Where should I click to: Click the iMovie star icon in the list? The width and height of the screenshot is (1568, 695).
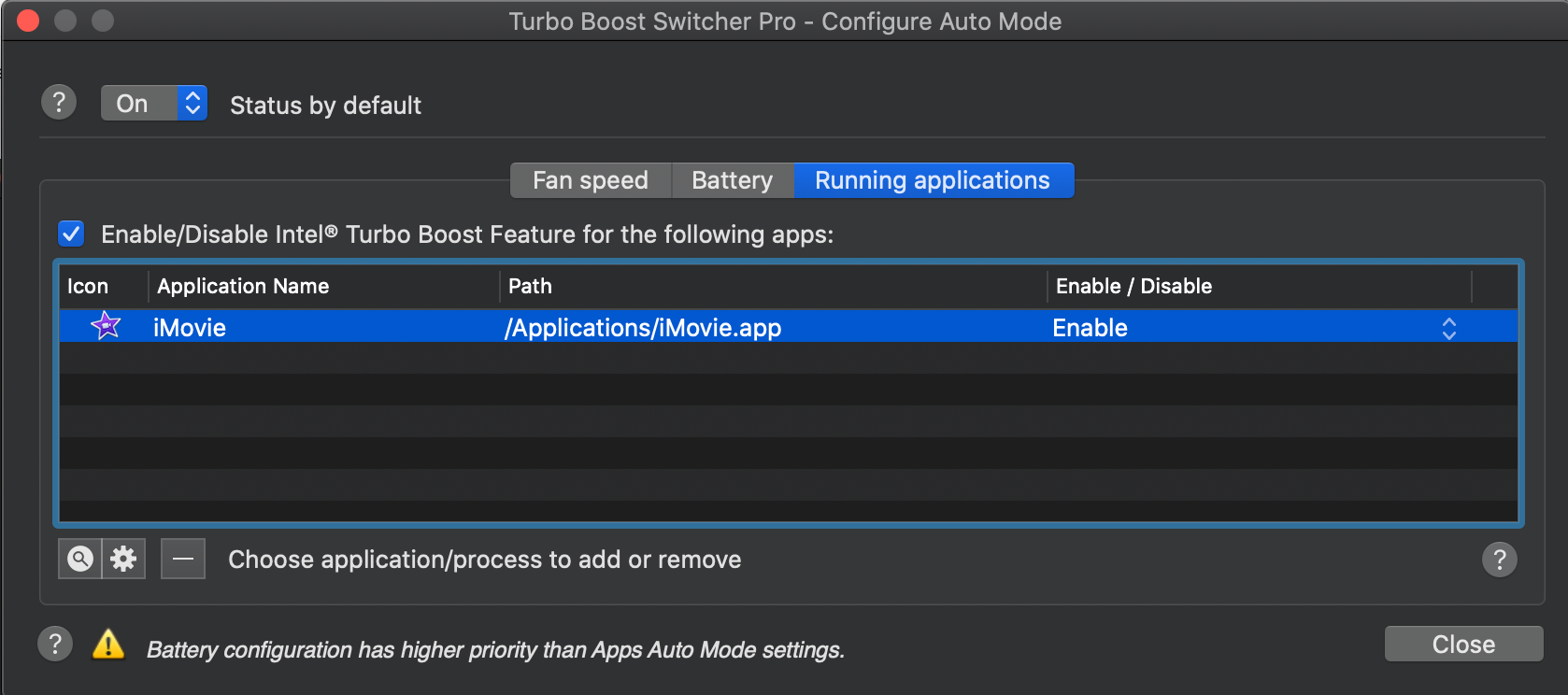(x=106, y=326)
